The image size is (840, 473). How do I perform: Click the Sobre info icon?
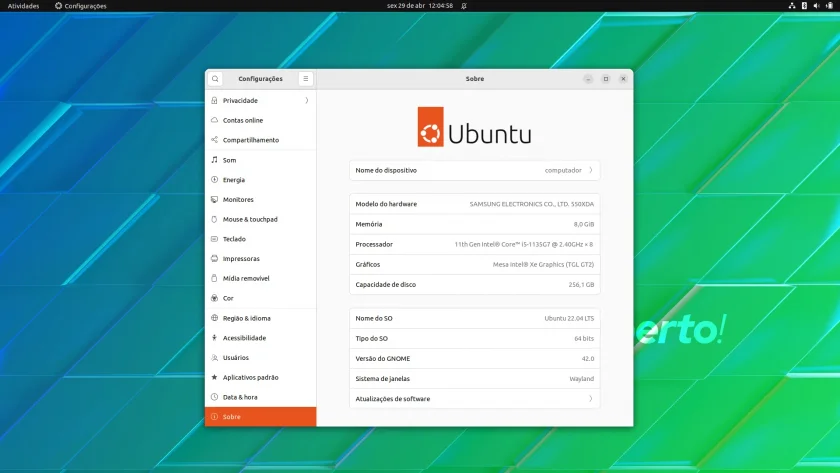pos(214,416)
